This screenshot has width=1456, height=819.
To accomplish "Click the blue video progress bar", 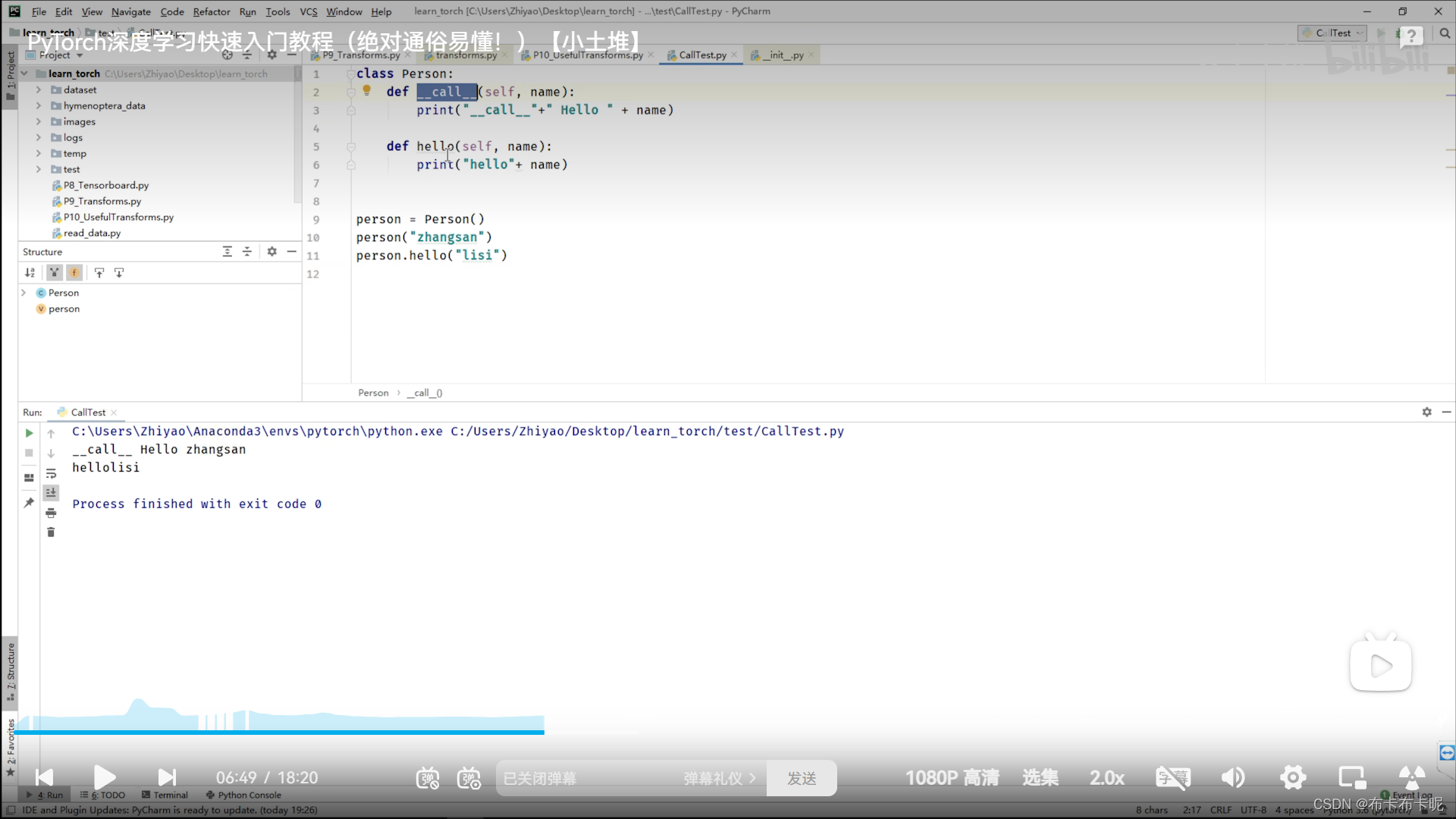I will 281,732.
